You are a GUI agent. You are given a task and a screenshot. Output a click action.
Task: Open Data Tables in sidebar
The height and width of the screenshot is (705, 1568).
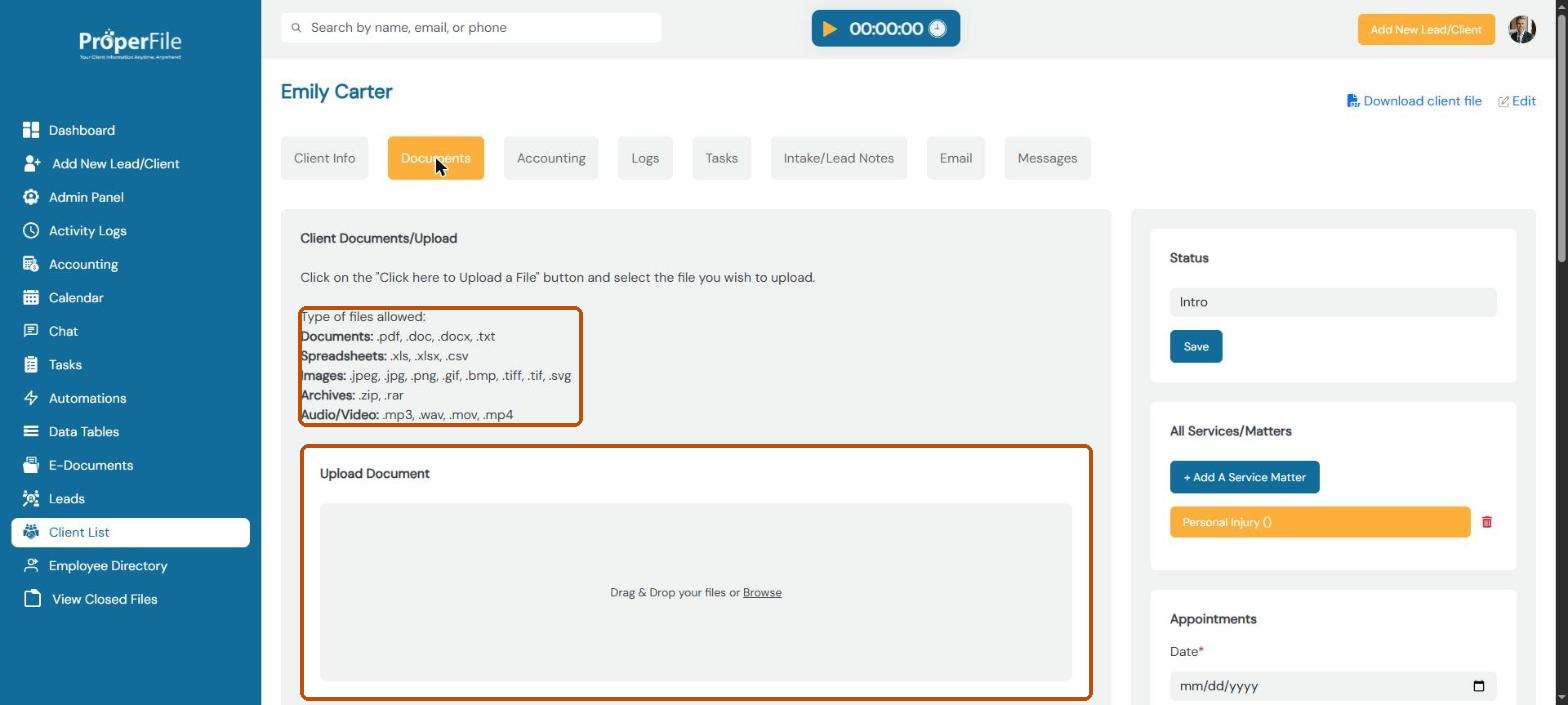[84, 431]
